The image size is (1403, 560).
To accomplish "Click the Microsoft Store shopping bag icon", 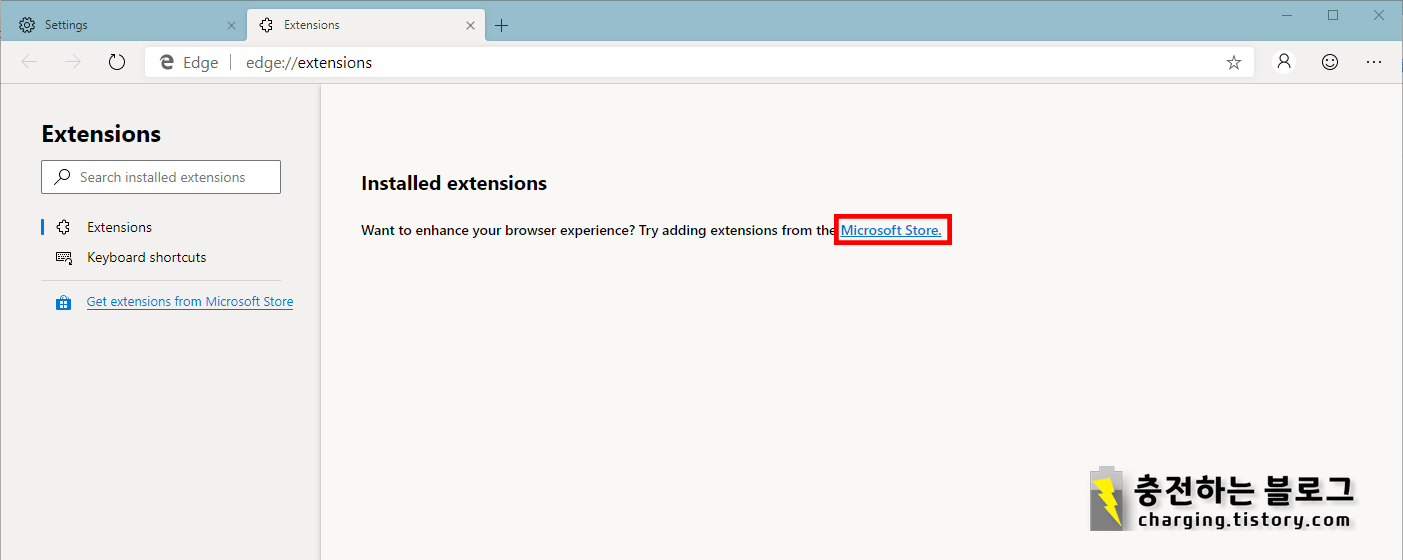I will pos(64,302).
